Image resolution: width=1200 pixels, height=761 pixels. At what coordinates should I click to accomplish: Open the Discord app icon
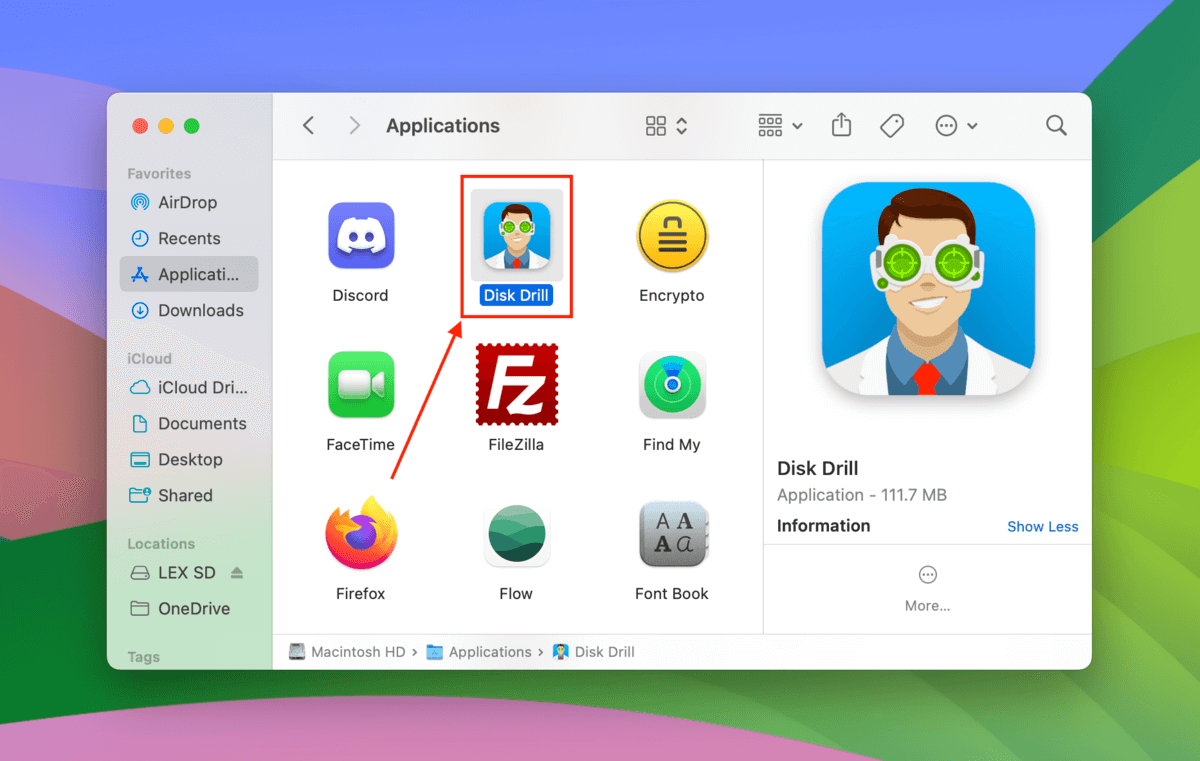(x=361, y=236)
